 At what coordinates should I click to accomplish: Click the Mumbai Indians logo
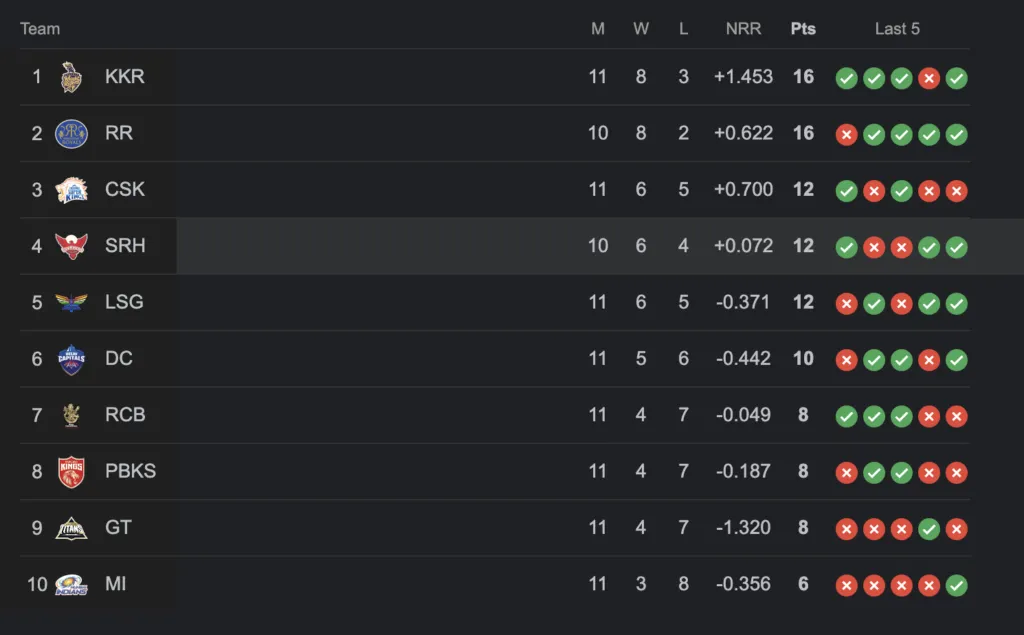71,585
